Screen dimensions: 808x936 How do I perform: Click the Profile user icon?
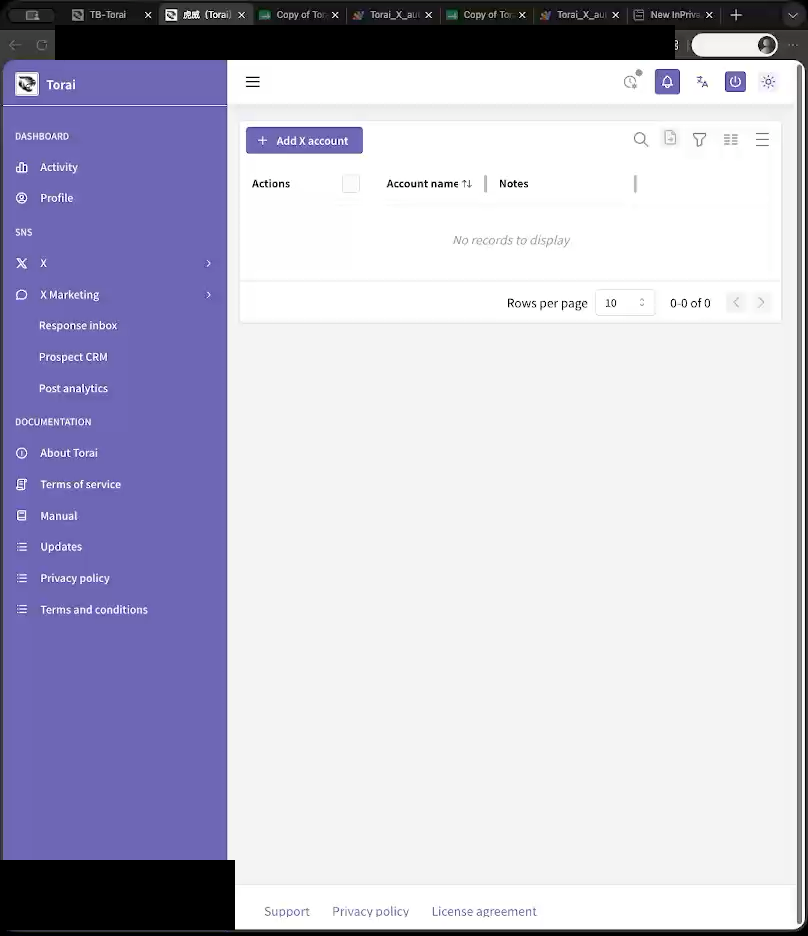21,198
